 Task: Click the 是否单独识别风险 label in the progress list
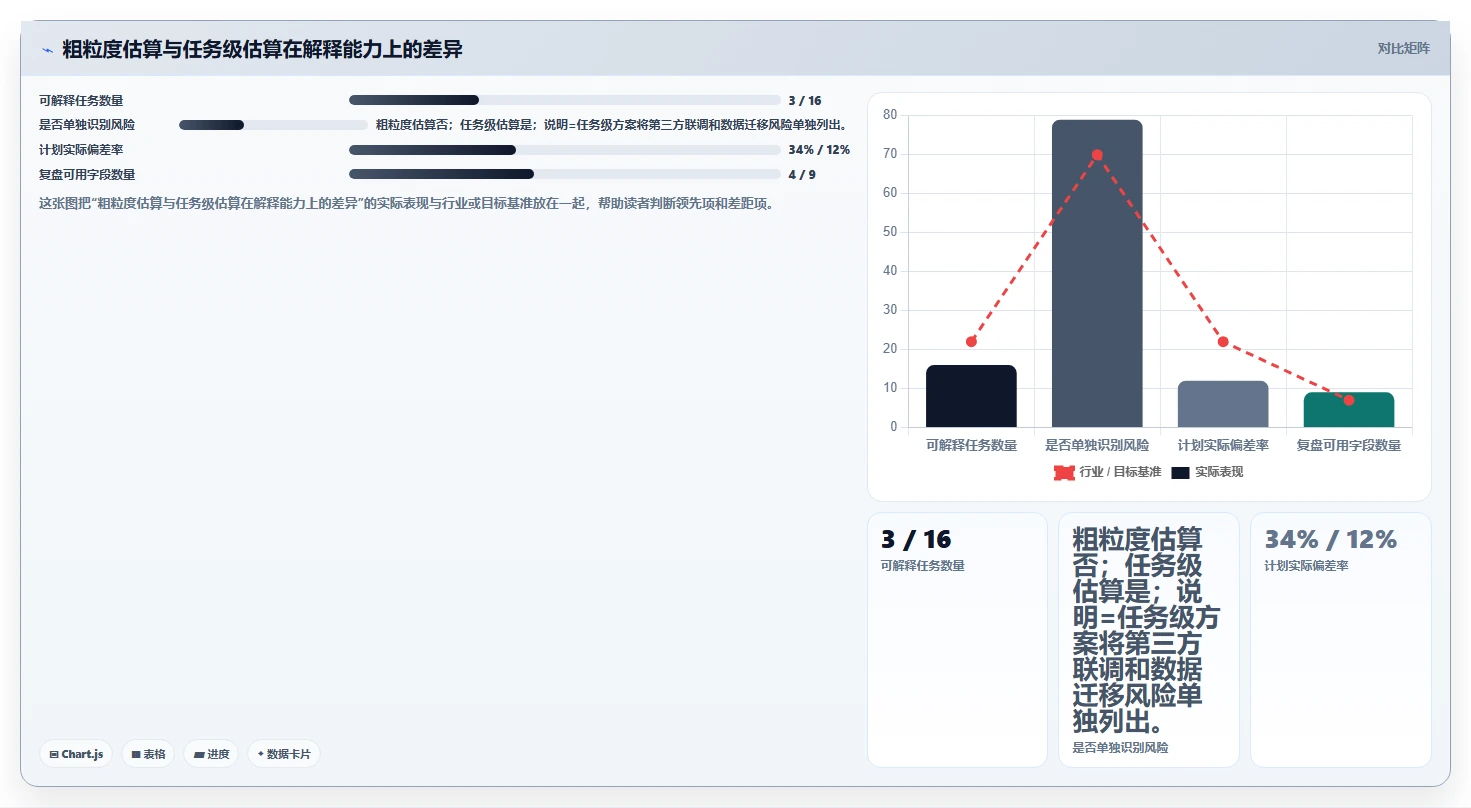pos(87,125)
